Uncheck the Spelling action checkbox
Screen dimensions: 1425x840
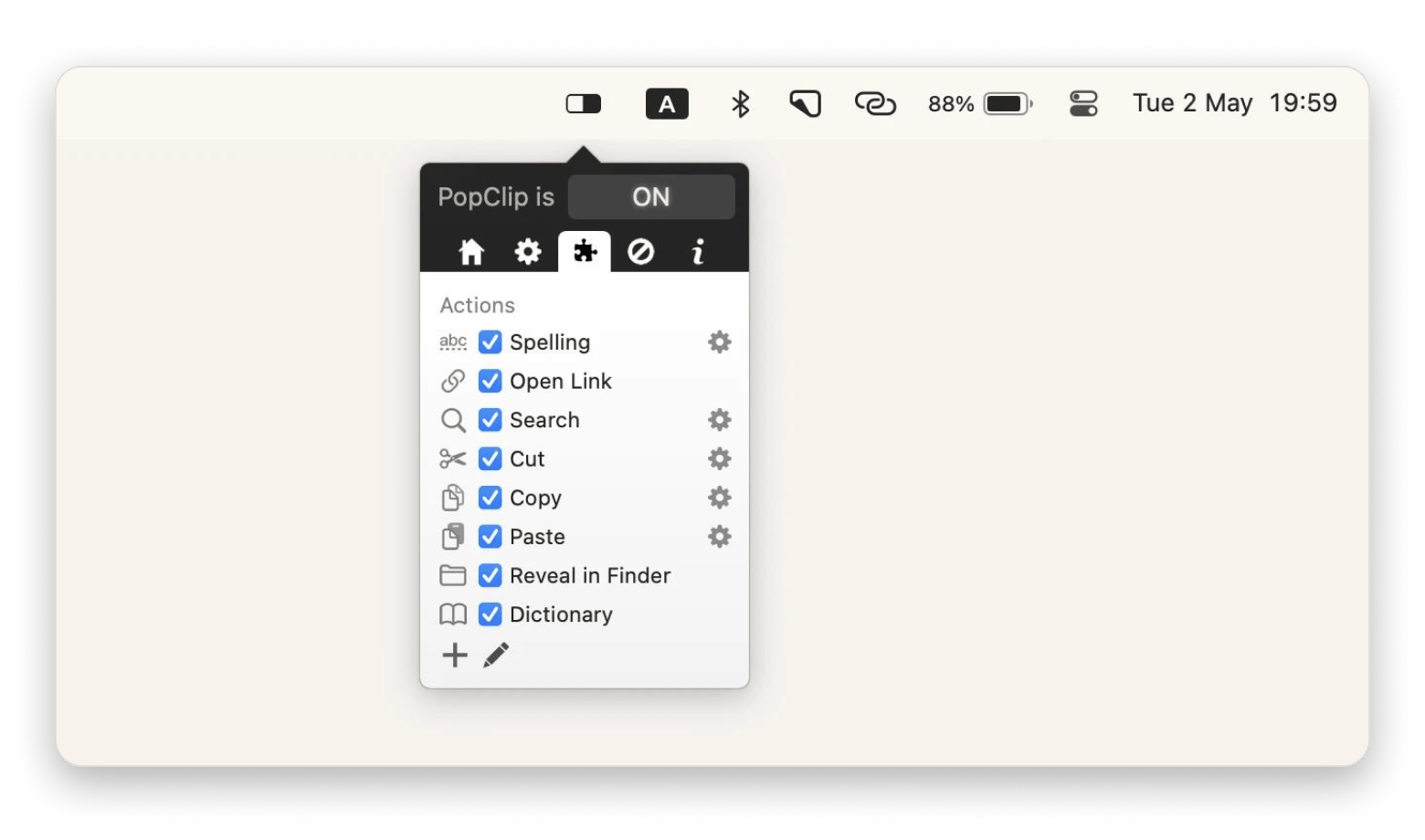coord(491,342)
